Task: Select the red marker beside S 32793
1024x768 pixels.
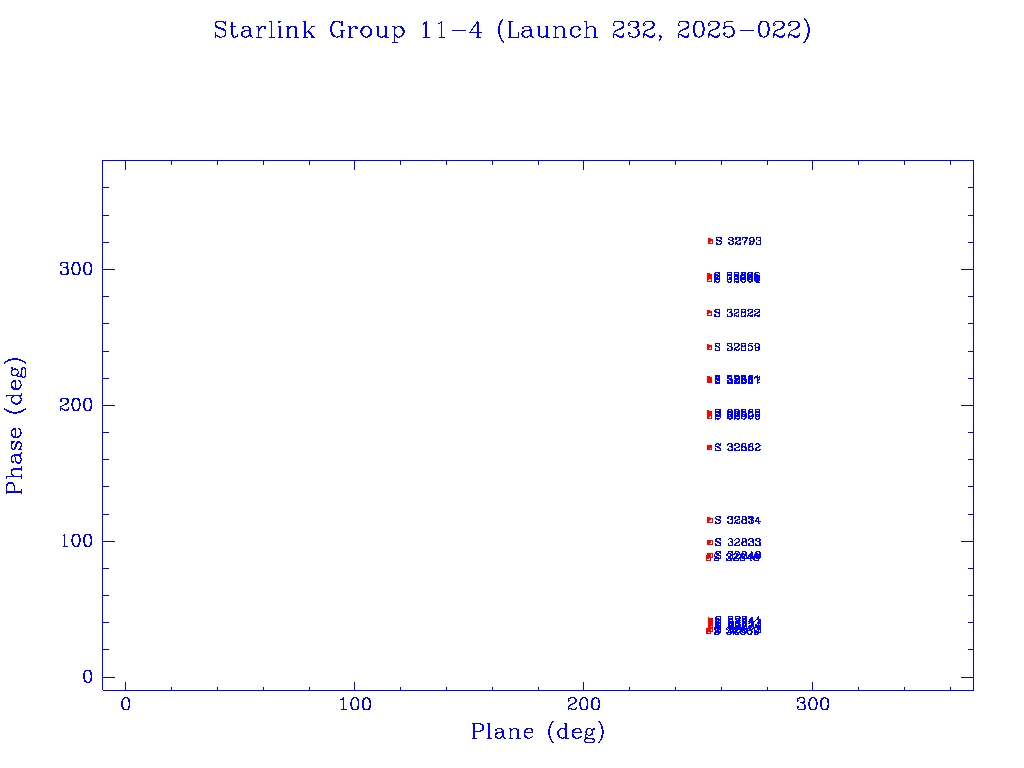Action: coord(711,242)
